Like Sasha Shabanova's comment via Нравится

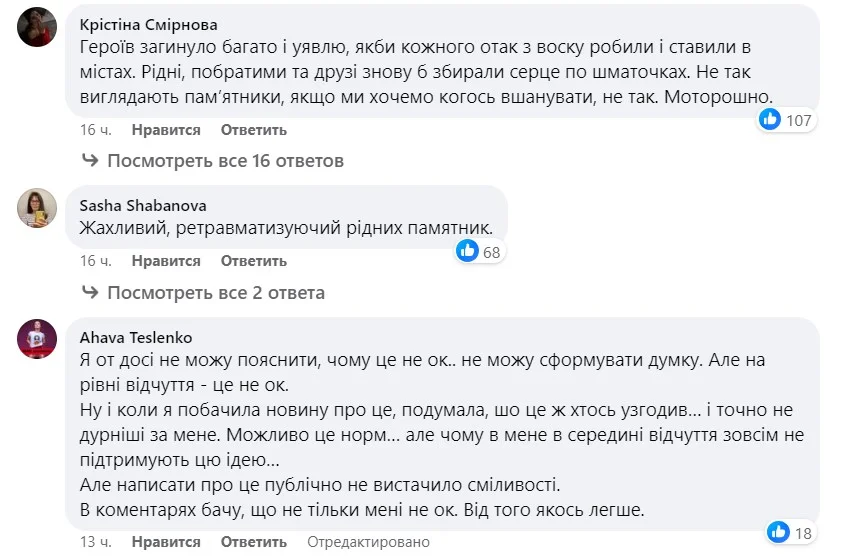click(167, 261)
